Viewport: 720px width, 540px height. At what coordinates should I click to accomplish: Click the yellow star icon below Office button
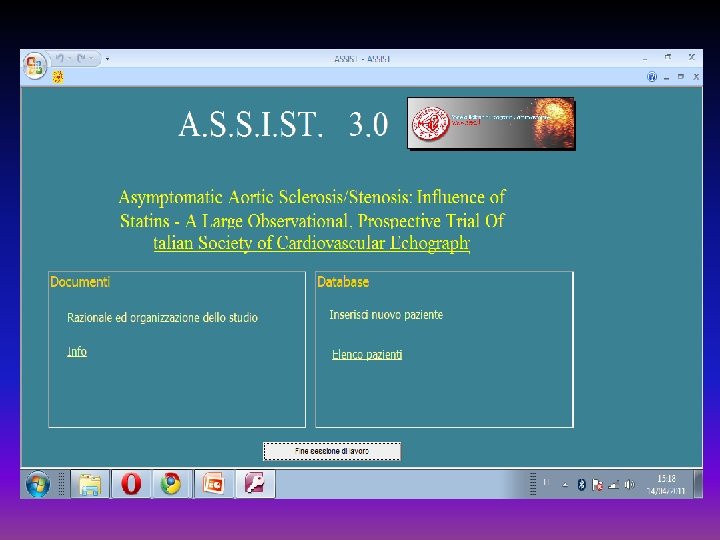tap(58, 77)
